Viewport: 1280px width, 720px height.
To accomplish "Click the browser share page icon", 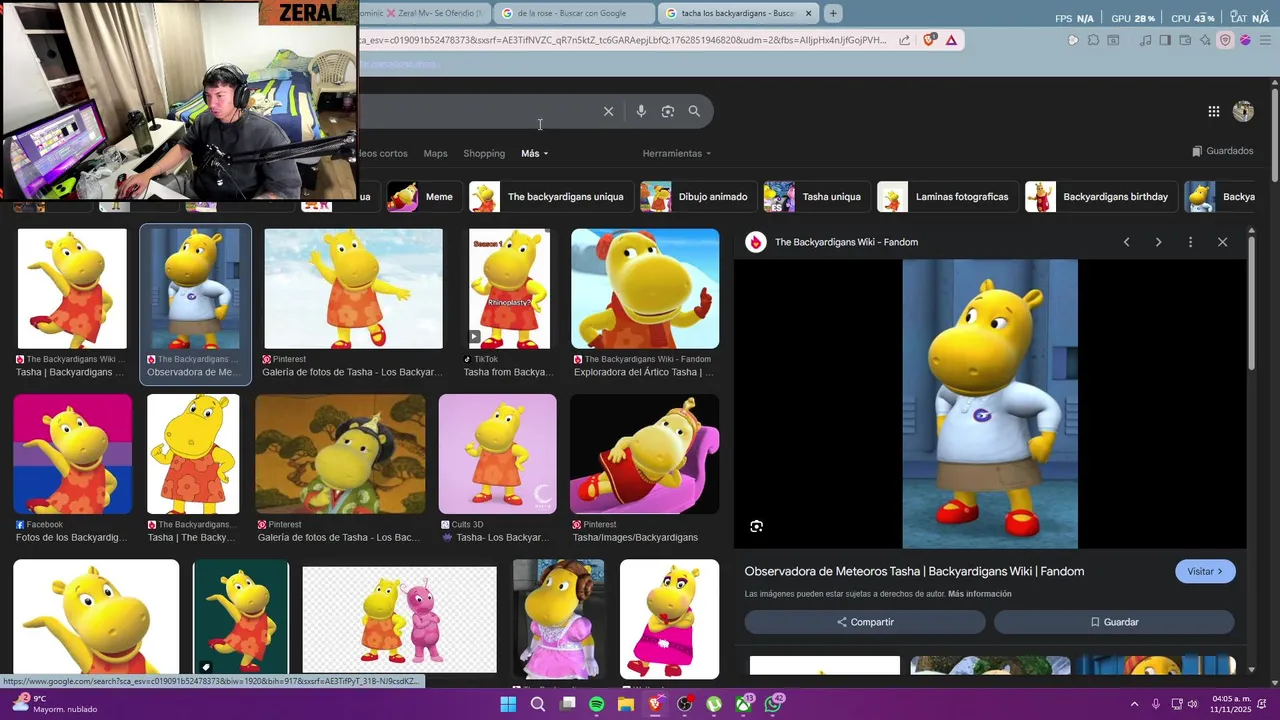I will tap(904, 40).
